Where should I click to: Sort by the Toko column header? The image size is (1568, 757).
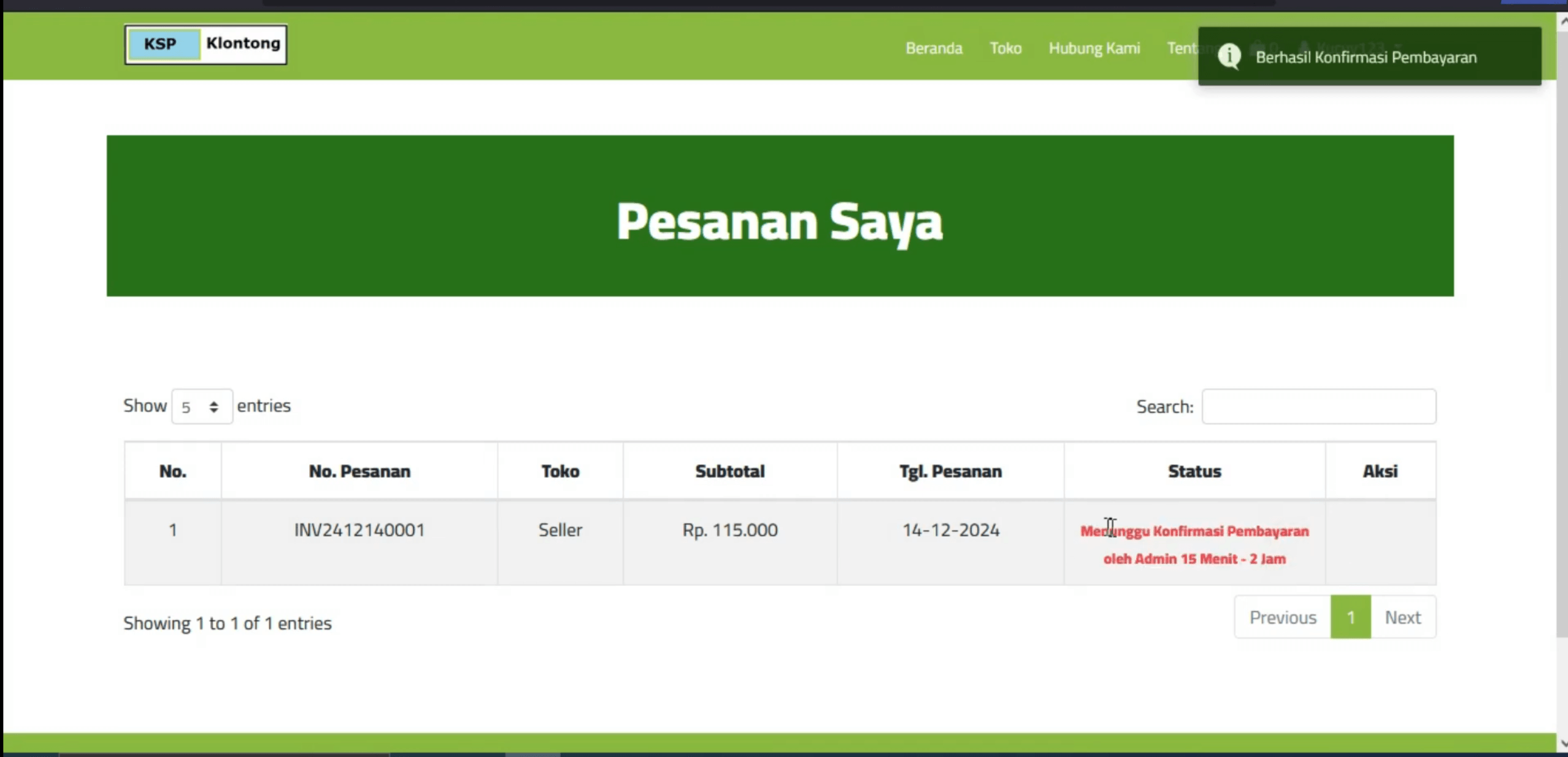click(560, 471)
